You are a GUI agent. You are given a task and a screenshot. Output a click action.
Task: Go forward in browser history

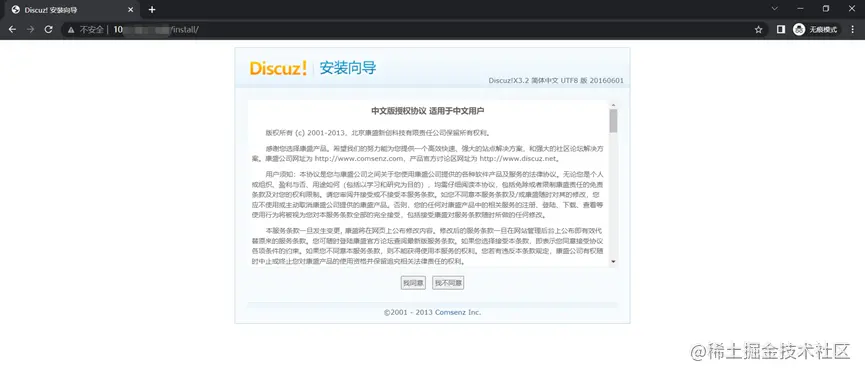(x=30, y=29)
